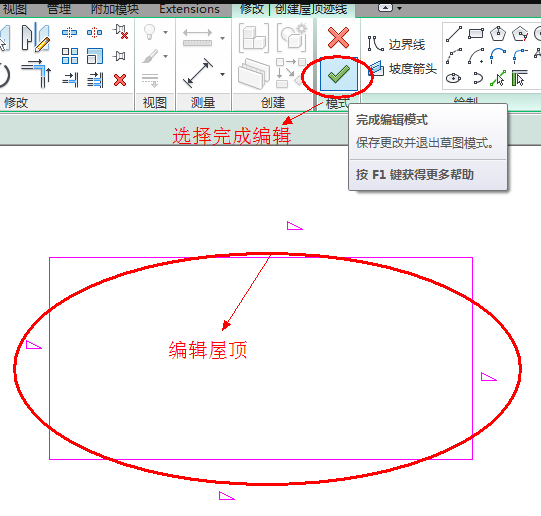This screenshot has height=516, width=541.
Task: Select the left magenta roof boundary line
Action: [x=50, y=358]
